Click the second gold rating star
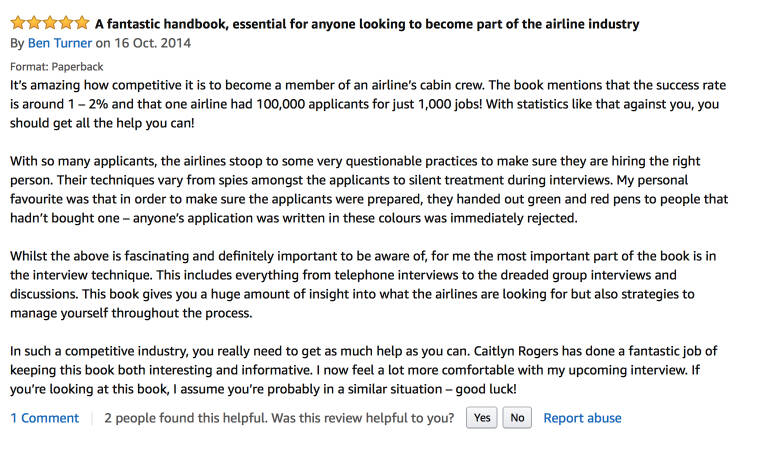757x449 pixels. point(34,23)
